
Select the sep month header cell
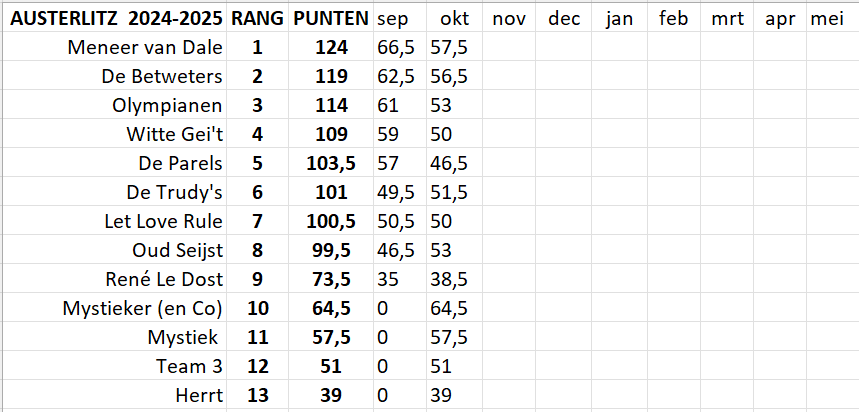(x=398, y=19)
